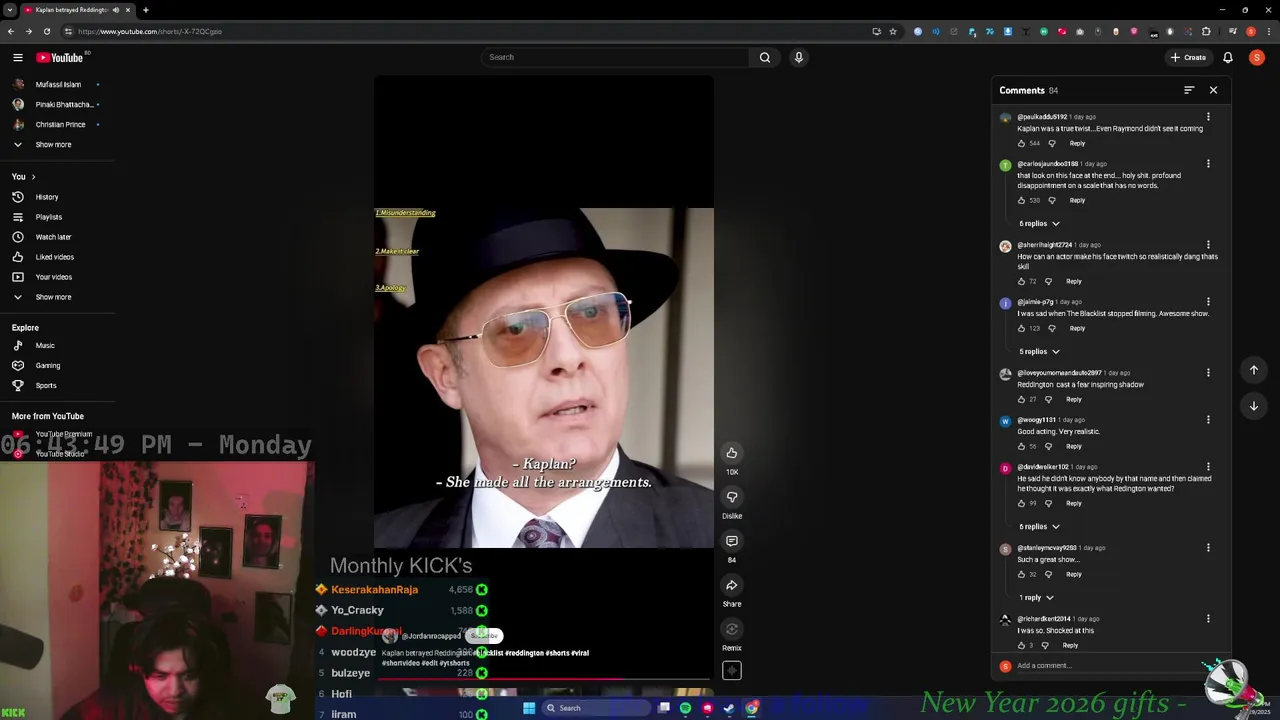
Task: Reply to @paulkaddu5192 comment
Action: (x=1077, y=143)
